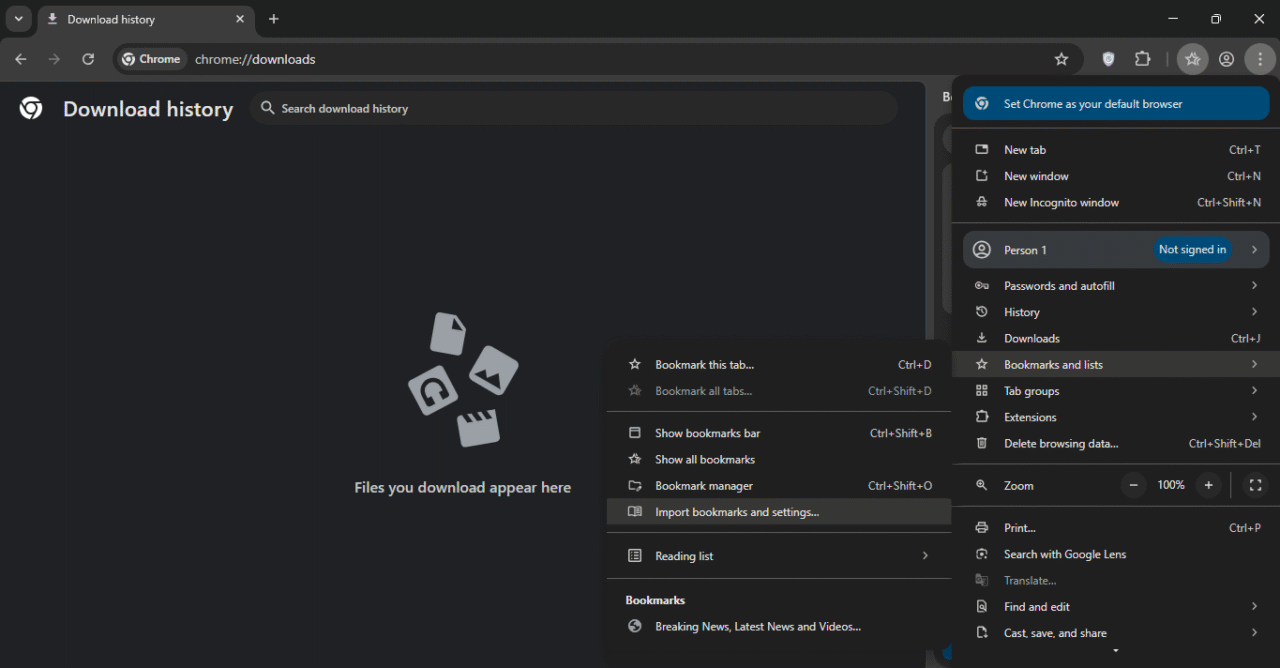Expand Tab groups submenu

tap(1116, 391)
